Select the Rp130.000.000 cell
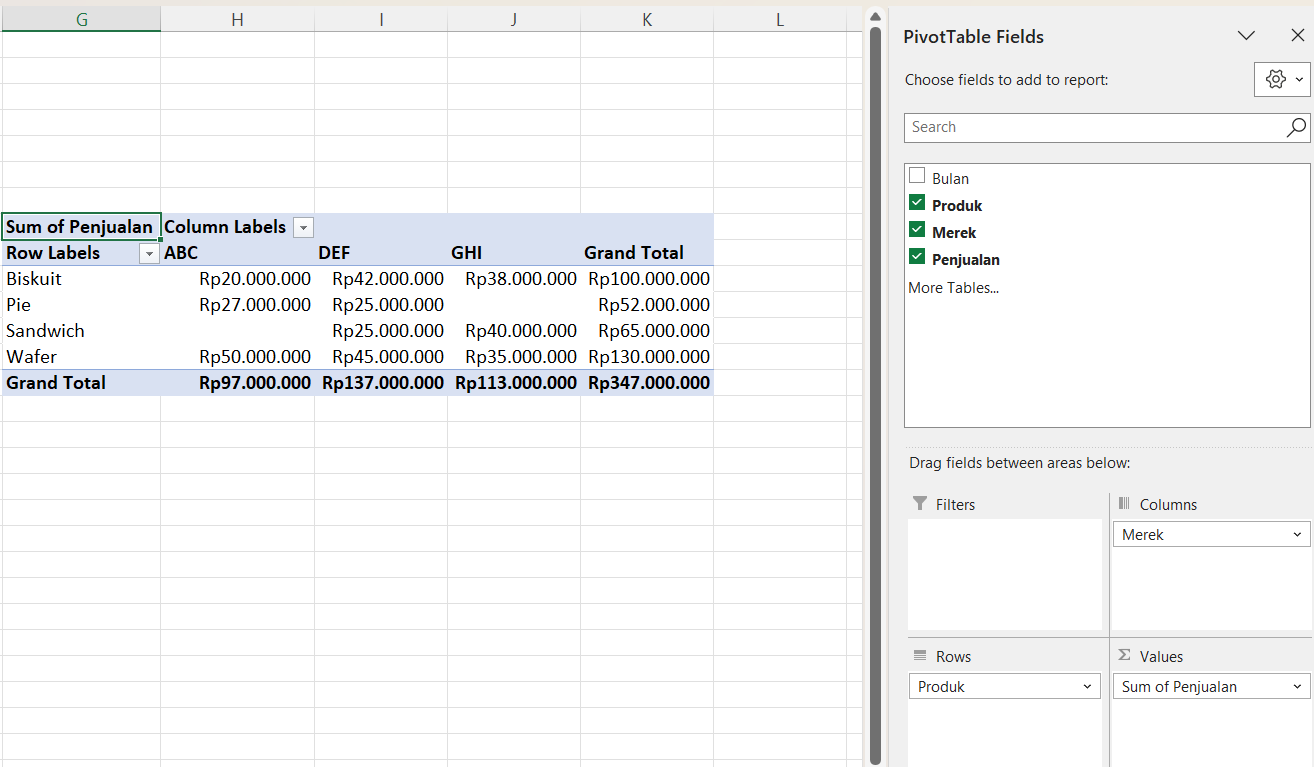Viewport: 1314px width, 767px height. (647, 357)
